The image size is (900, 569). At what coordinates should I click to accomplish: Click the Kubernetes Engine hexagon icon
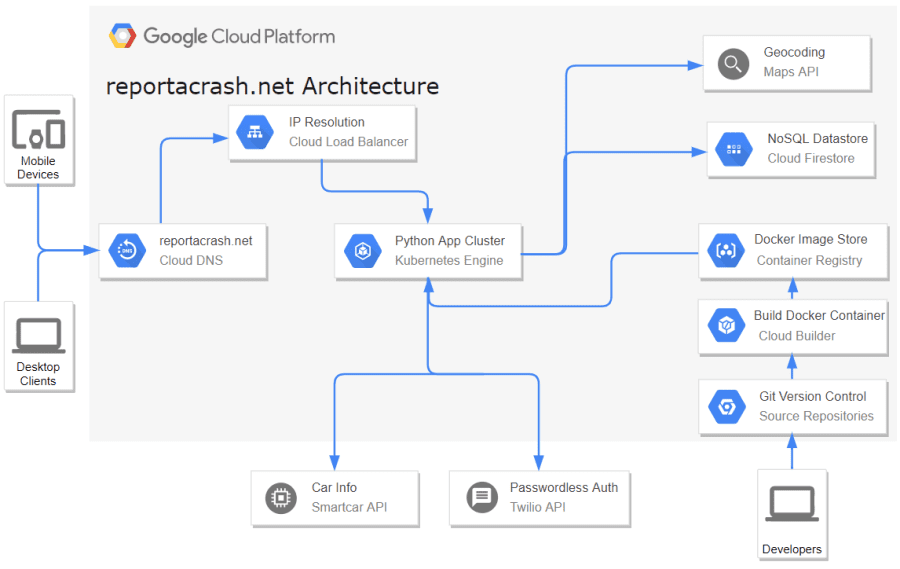[x=363, y=250]
